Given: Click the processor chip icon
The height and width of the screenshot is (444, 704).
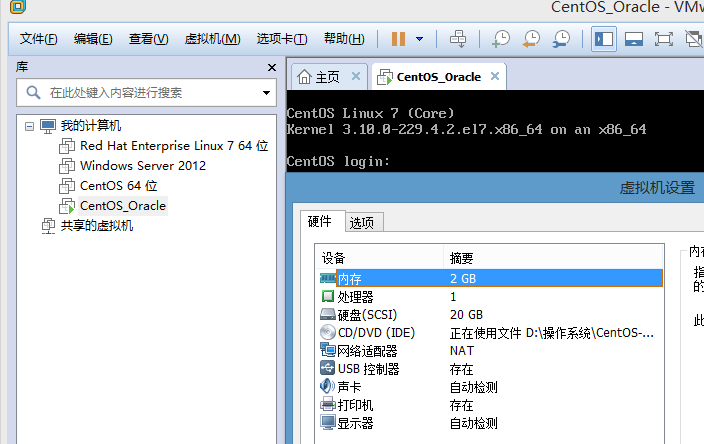Looking at the screenshot, I should (x=328, y=296).
